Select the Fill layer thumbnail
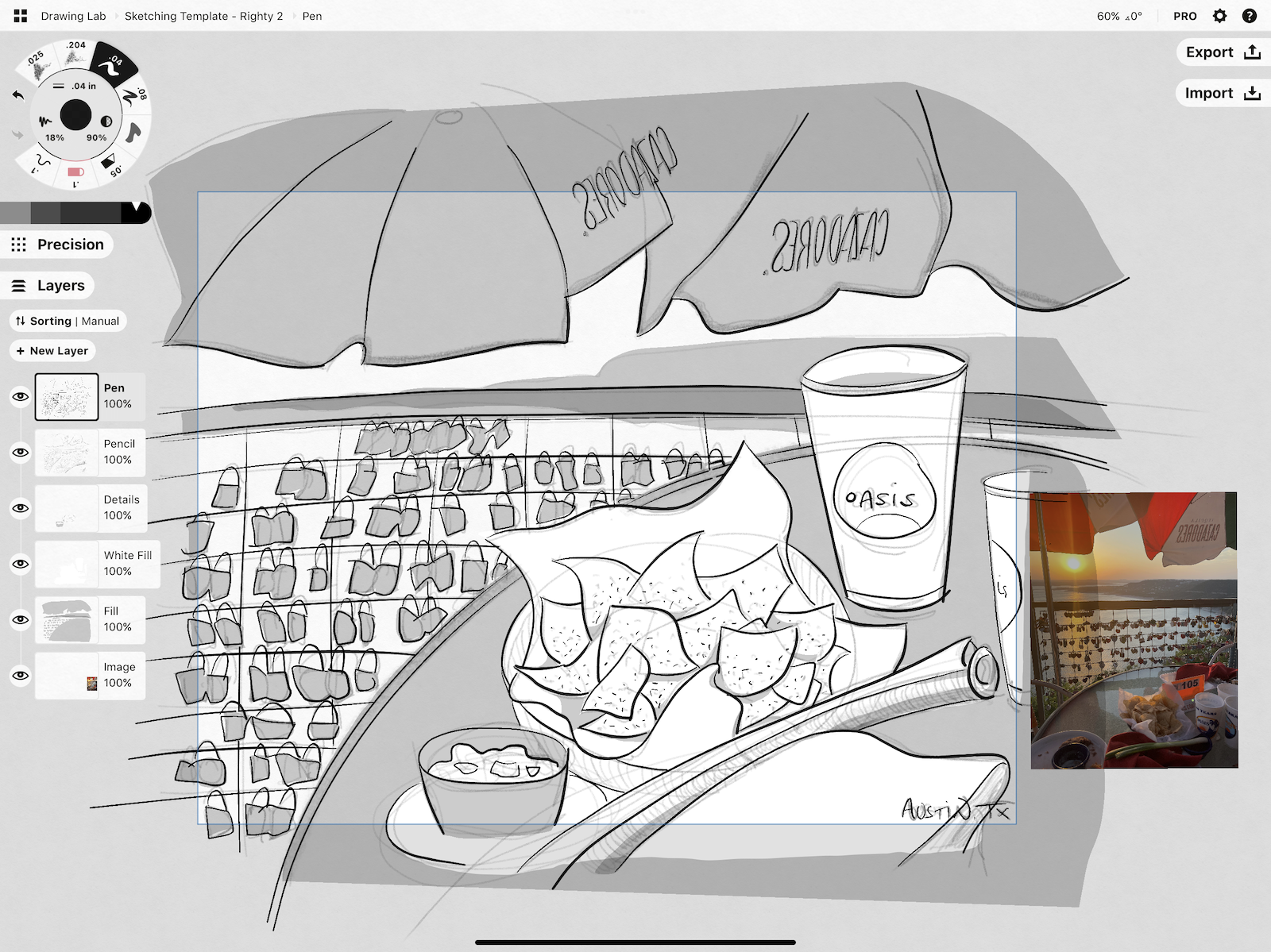This screenshot has width=1271, height=952. pos(67,619)
